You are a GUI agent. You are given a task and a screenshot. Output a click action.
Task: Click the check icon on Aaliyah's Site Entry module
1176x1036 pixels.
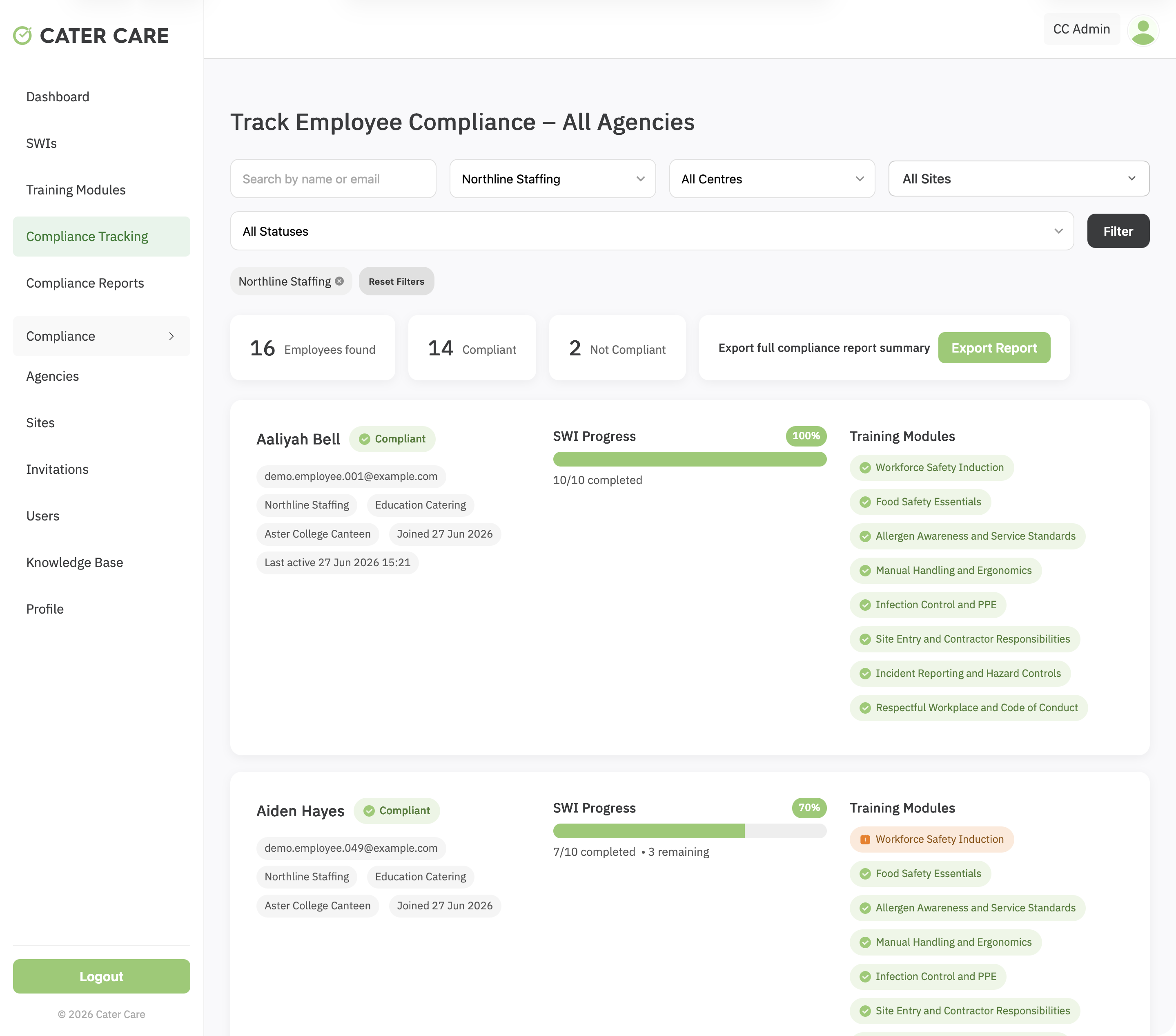pyautogui.click(x=865, y=639)
